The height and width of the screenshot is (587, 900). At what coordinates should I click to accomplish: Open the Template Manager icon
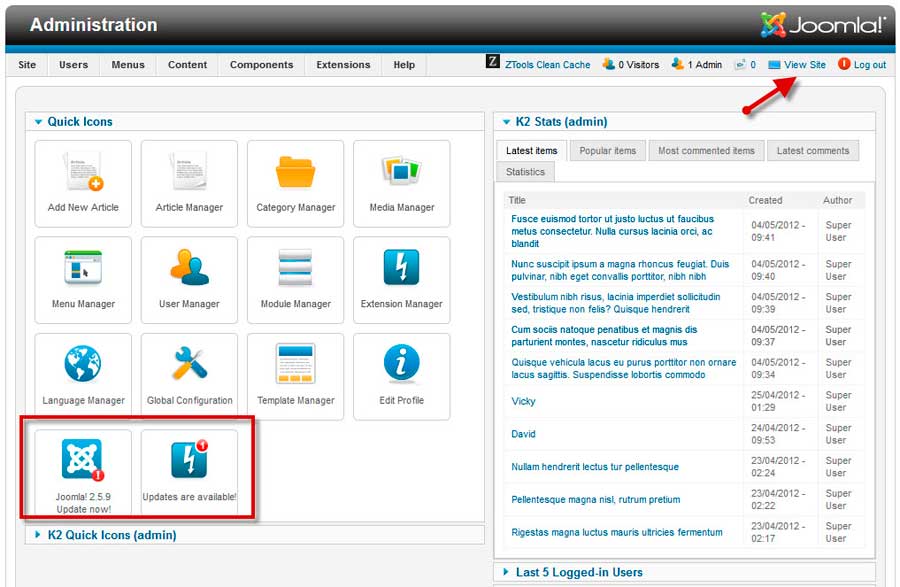pyautogui.click(x=296, y=376)
